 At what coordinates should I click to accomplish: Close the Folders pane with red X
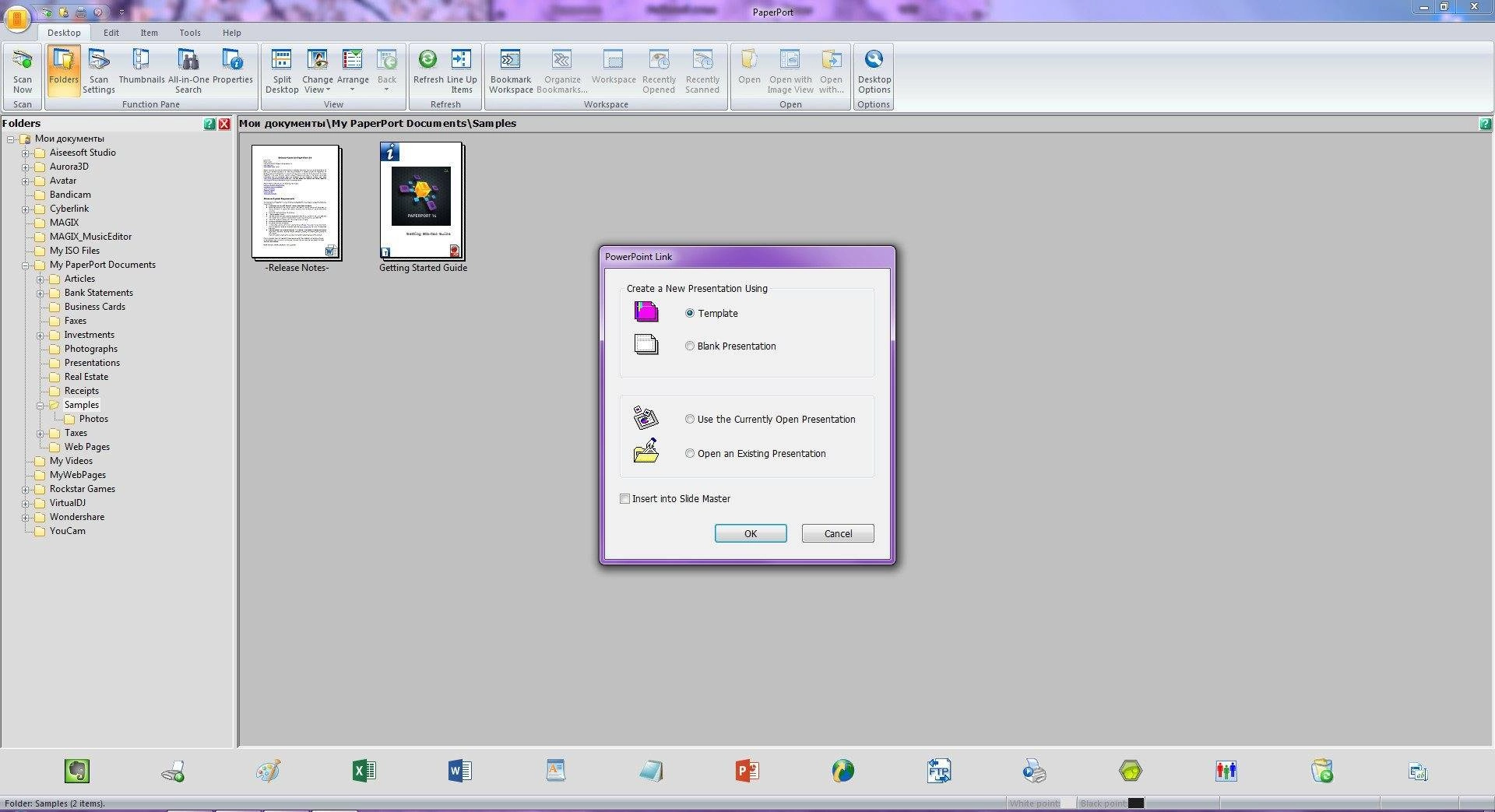click(224, 124)
